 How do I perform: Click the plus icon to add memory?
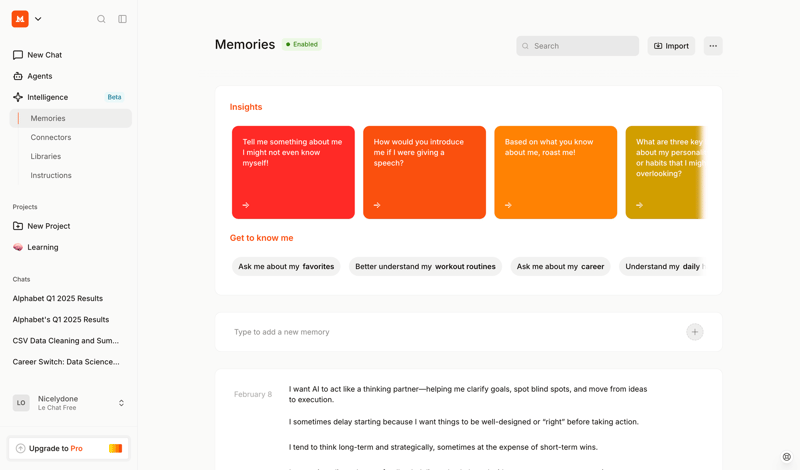point(695,332)
